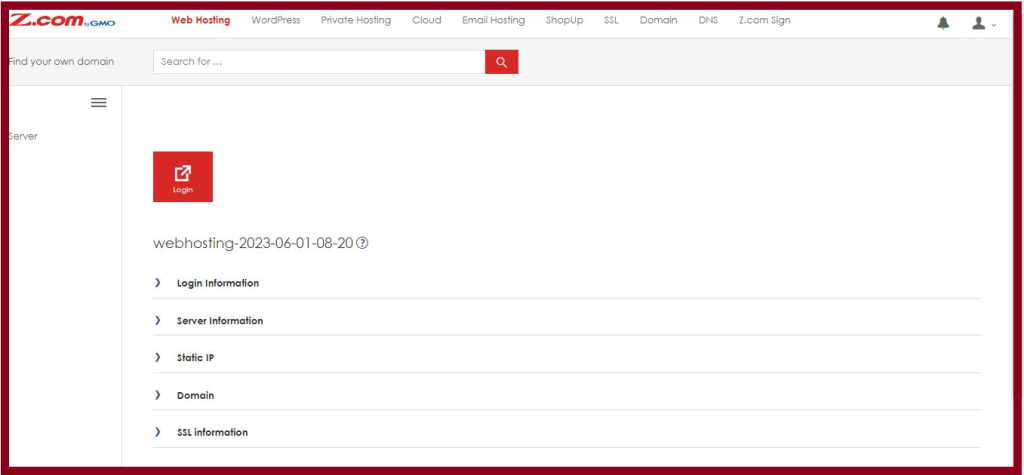Click the Z.com by GMO logo
This screenshot has height=475, width=1024.
(62, 20)
